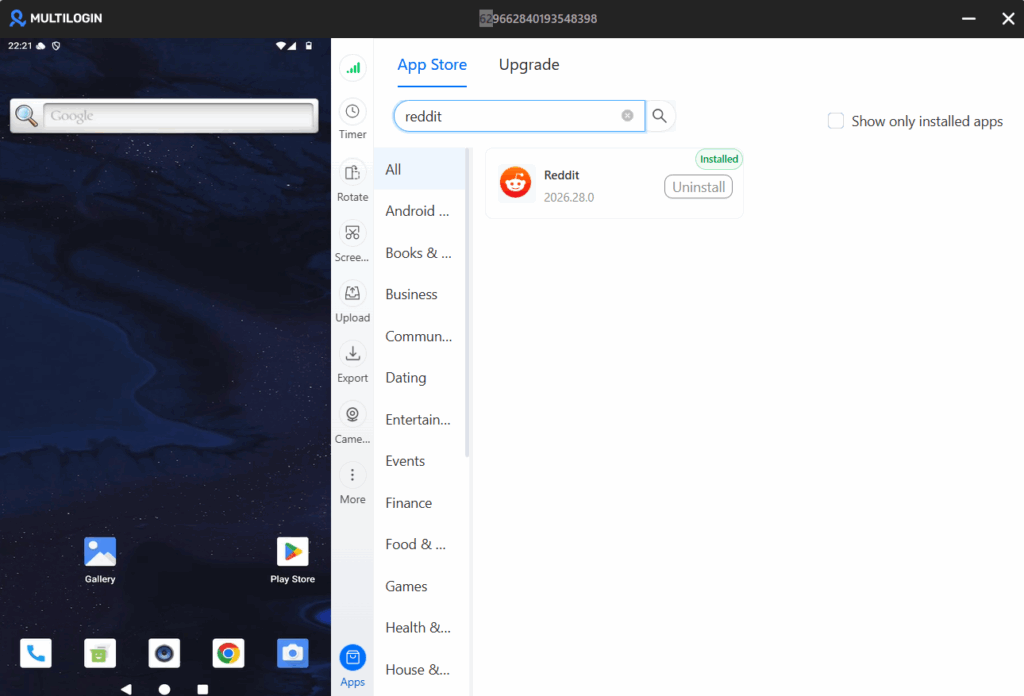Screen dimensions: 1024x696
Task: Switch to the Upgrade tab
Action: [x=529, y=65]
